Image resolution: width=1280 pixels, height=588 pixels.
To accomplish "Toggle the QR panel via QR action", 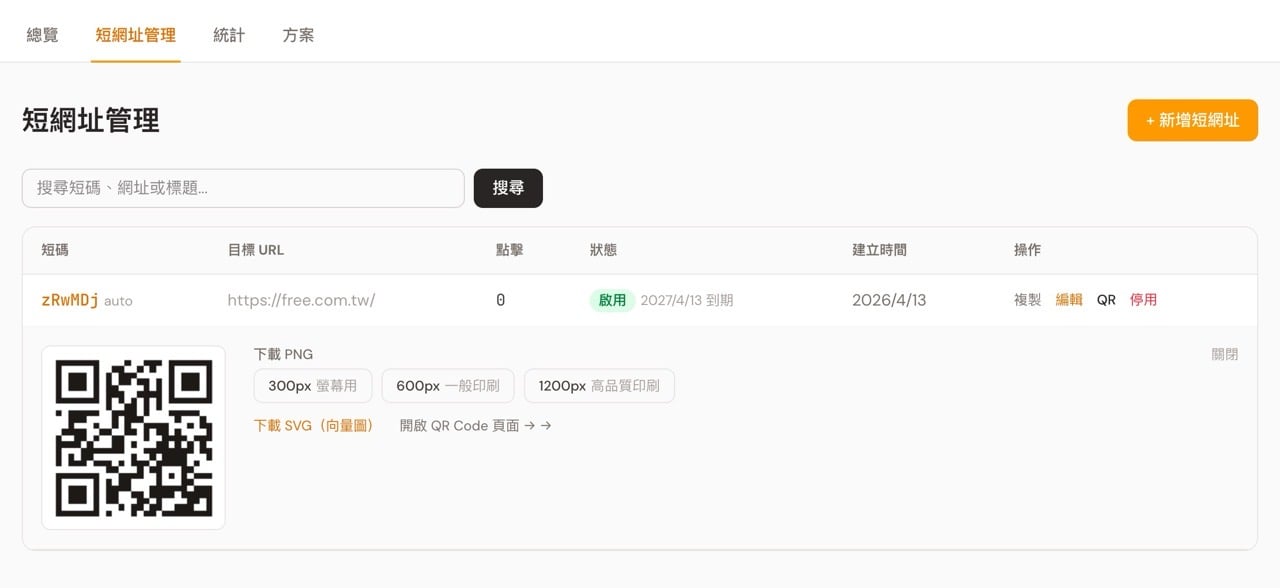I will click(x=1106, y=300).
